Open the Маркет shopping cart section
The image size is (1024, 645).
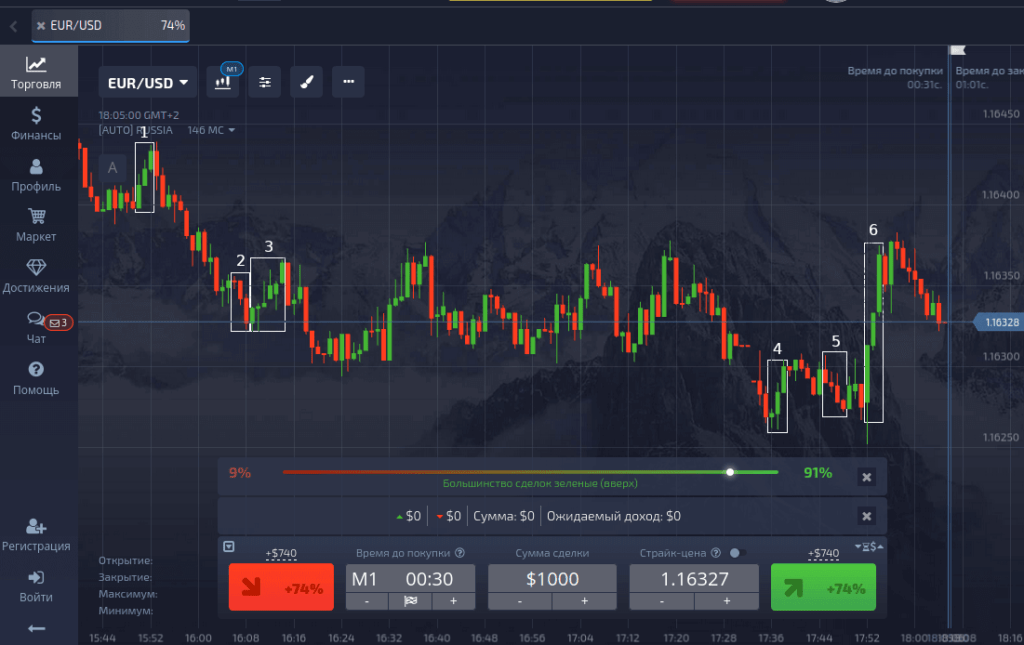tap(36, 224)
